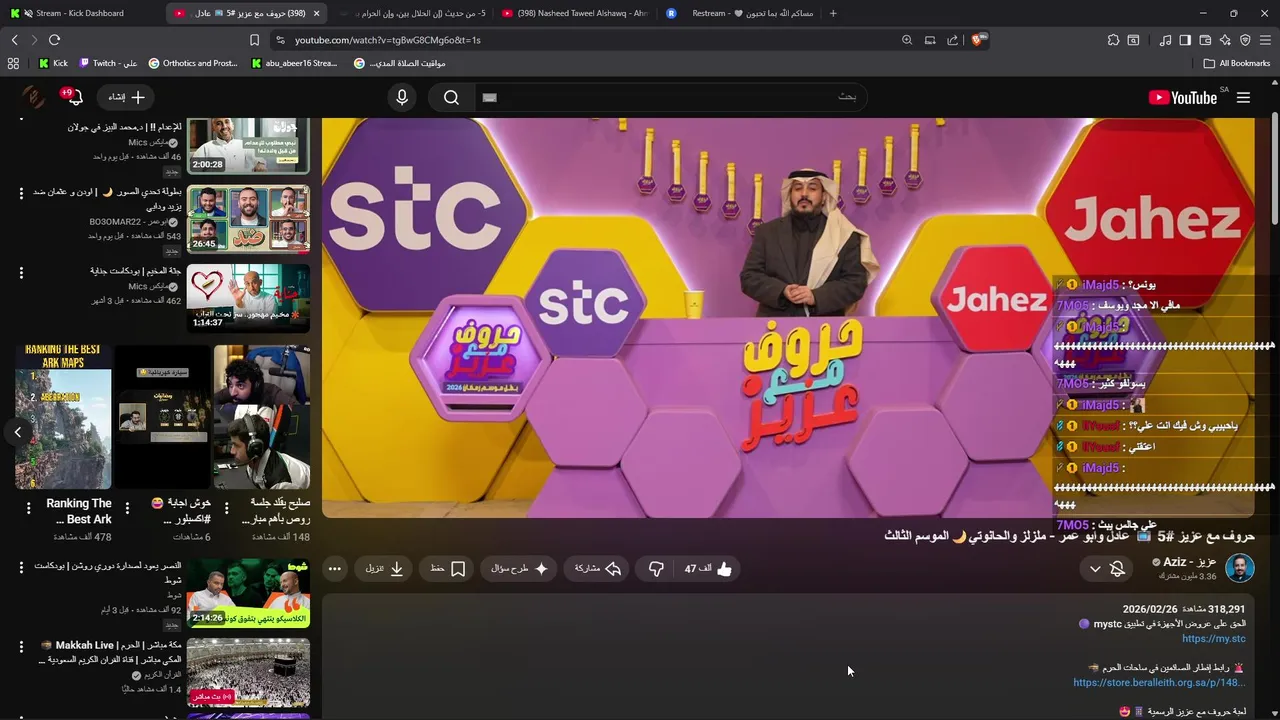This screenshot has height=720, width=1280.
Task: Expand subscription notification options dropdown
Action: pos(1095,569)
